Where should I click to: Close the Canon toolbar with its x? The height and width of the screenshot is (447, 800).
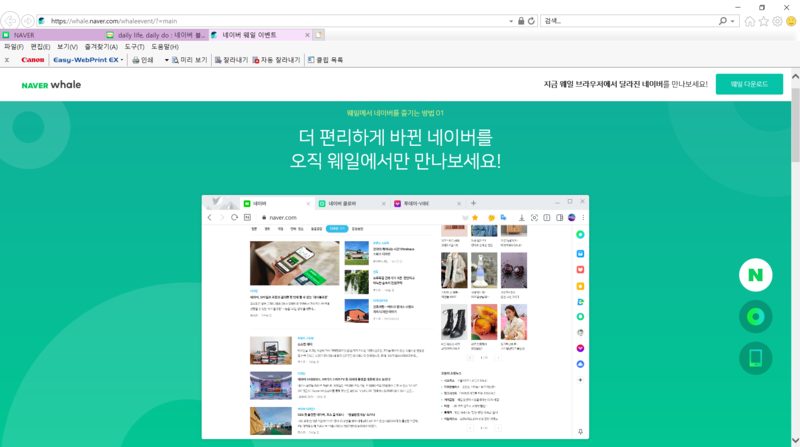pos(7,60)
